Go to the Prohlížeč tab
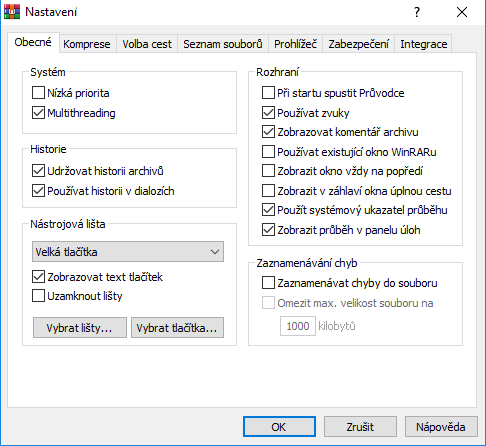The height and width of the screenshot is (446, 486). click(295, 44)
